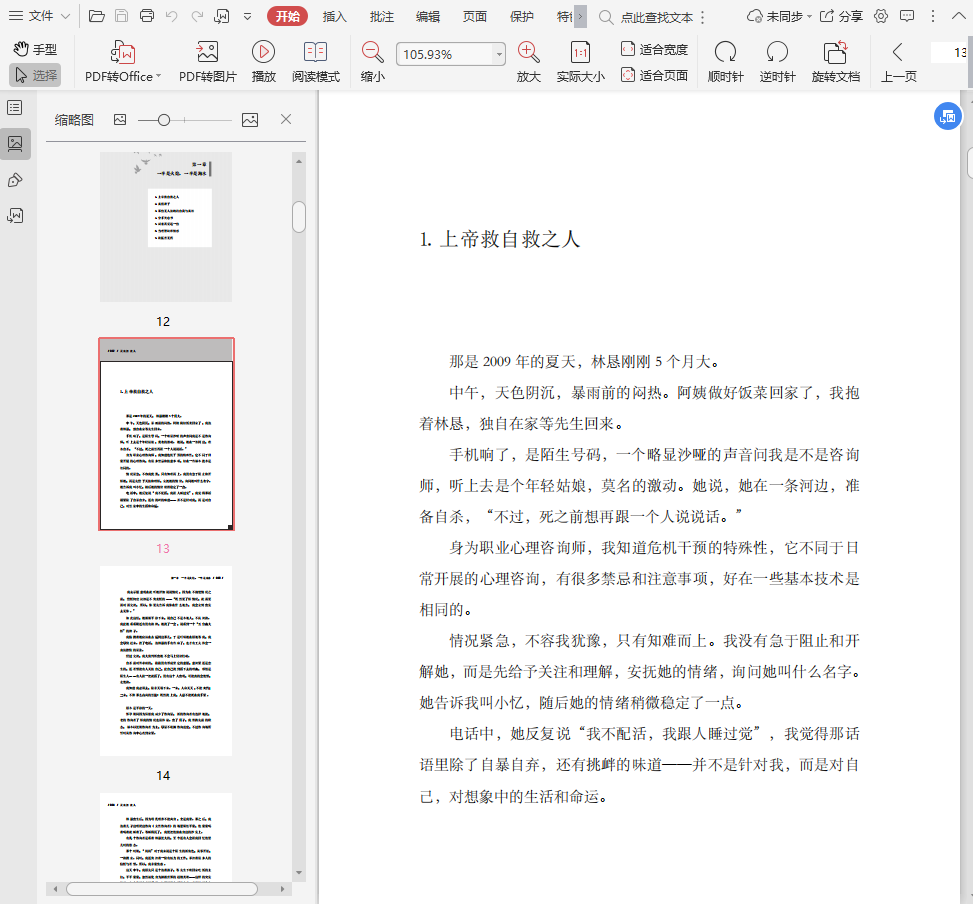Select page 14 thumbnail
Image resolution: width=973 pixels, height=904 pixels.
(166, 661)
